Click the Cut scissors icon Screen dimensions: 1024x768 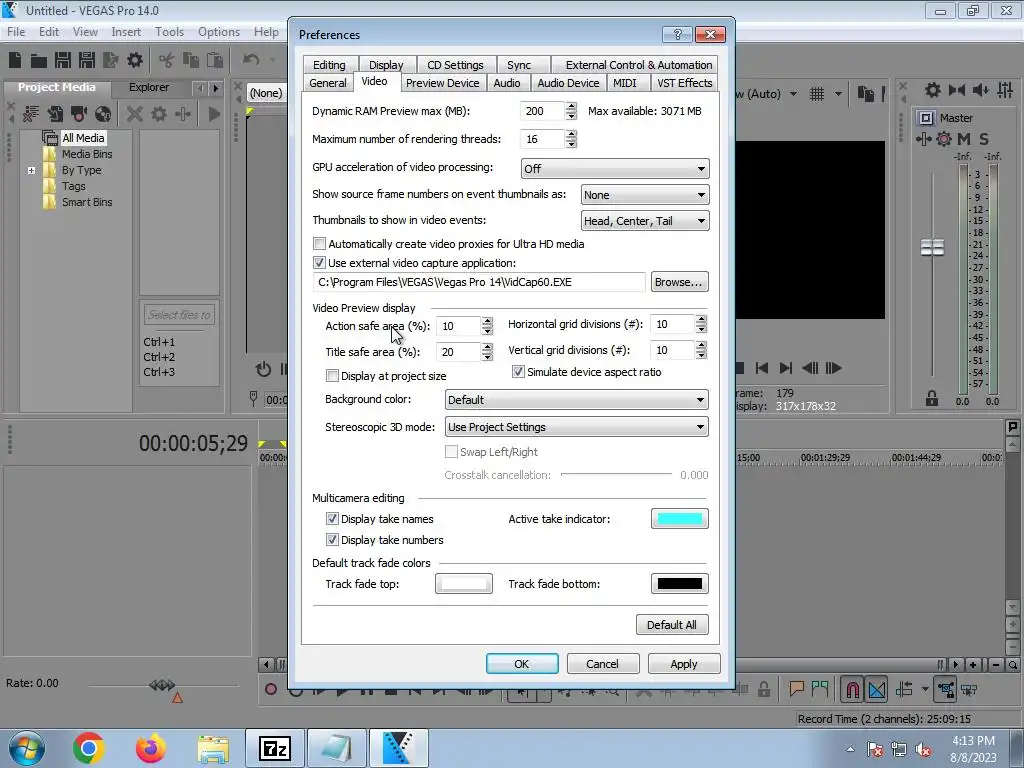click(x=167, y=61)
